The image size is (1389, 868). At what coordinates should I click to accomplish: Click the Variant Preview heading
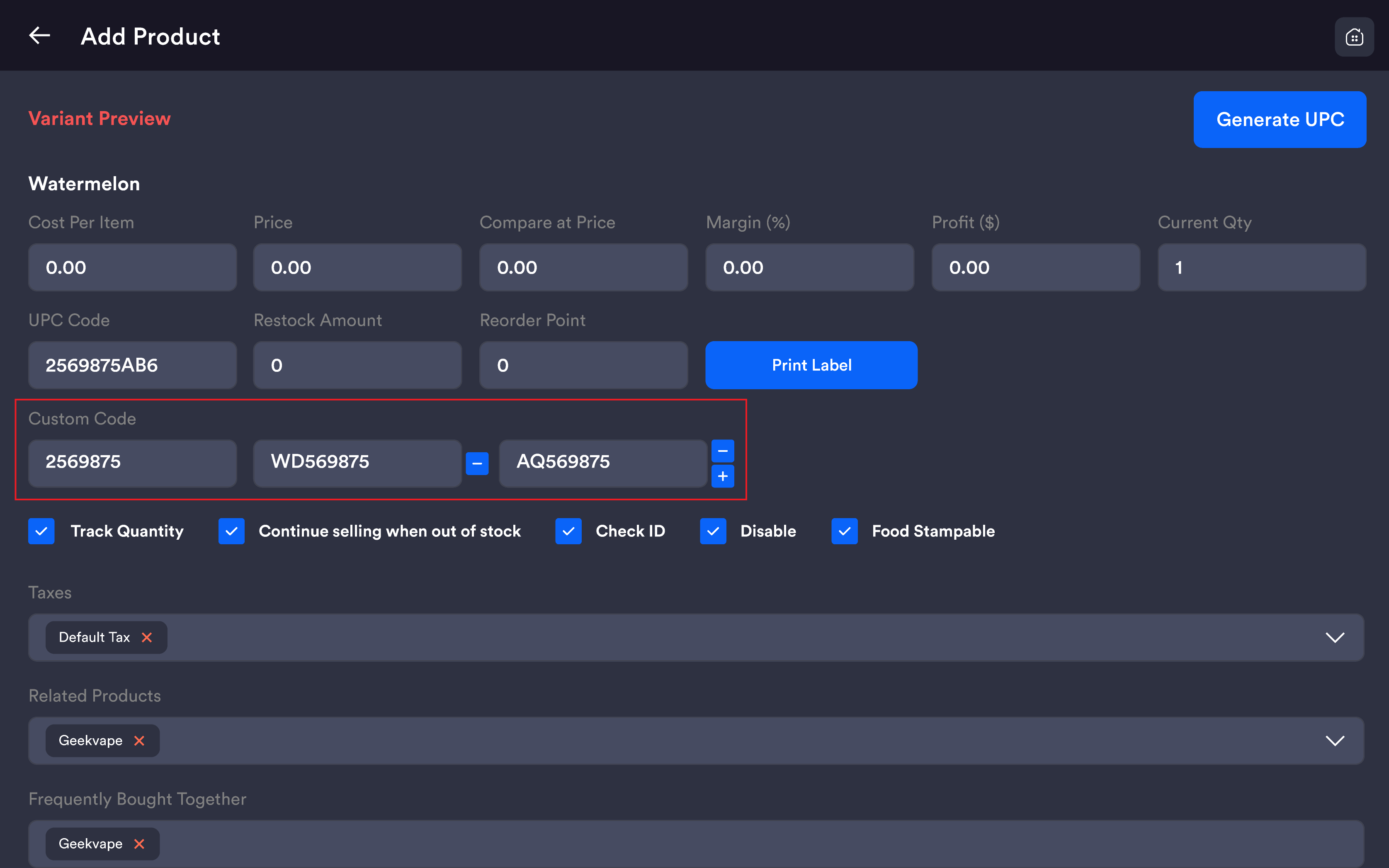pos(100,118)
